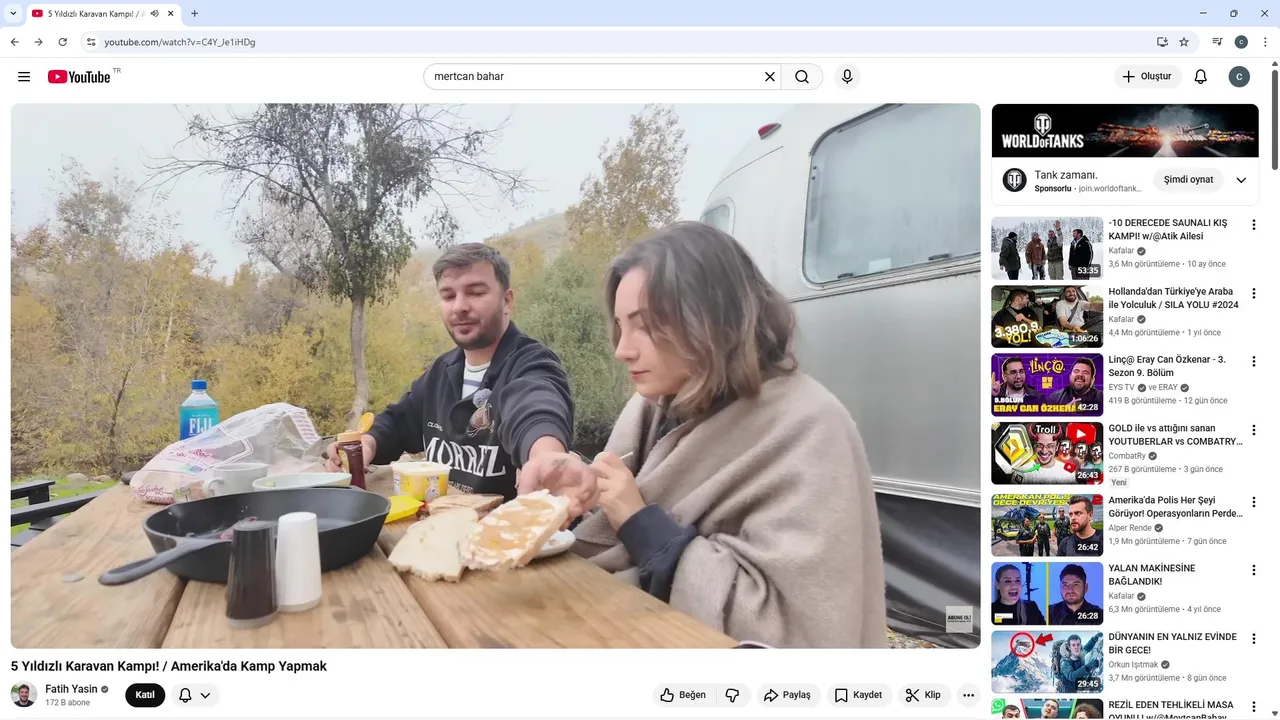
Task: Toggle subscription notification bell dropdown
Action: pos(194,695)
